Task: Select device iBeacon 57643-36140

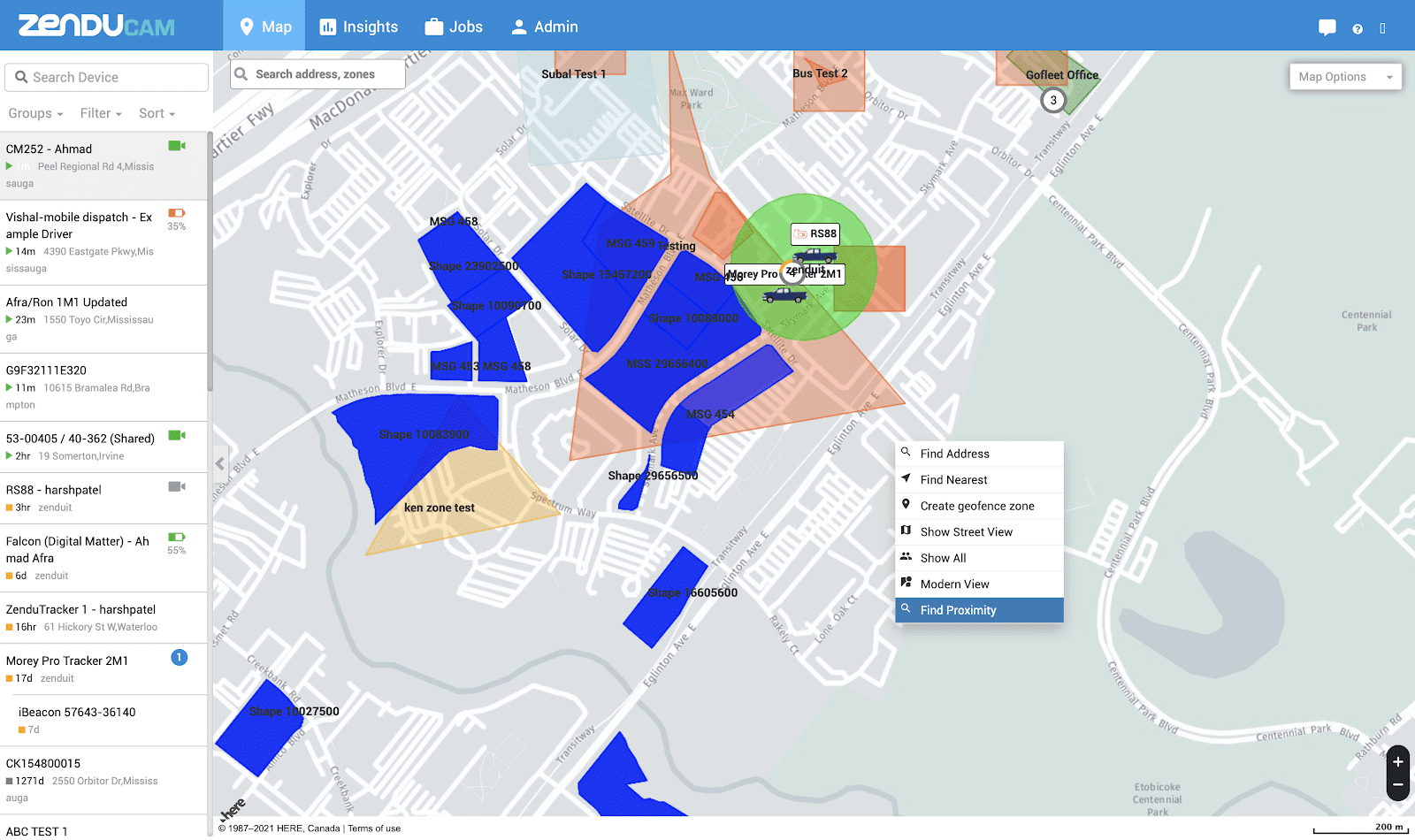Action: coord(110,721)
